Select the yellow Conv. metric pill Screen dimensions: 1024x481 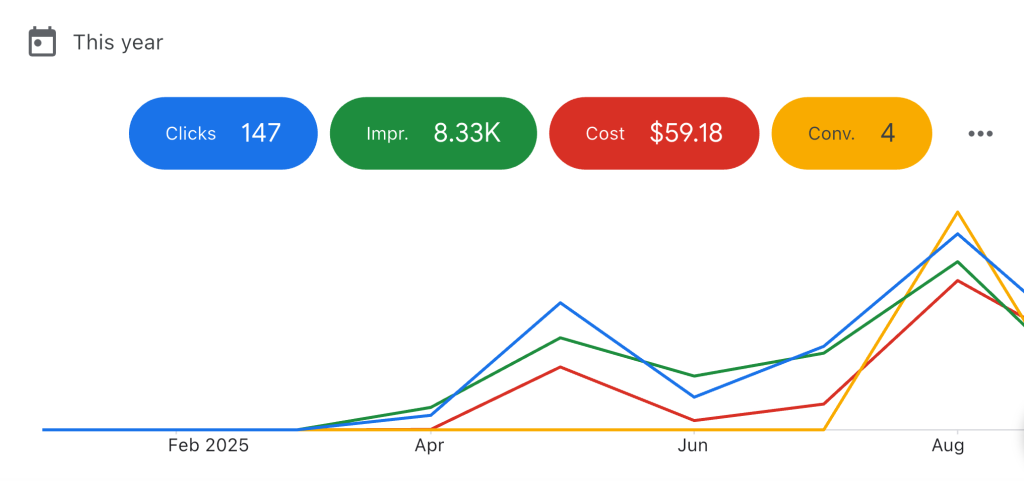click(851, 133)
